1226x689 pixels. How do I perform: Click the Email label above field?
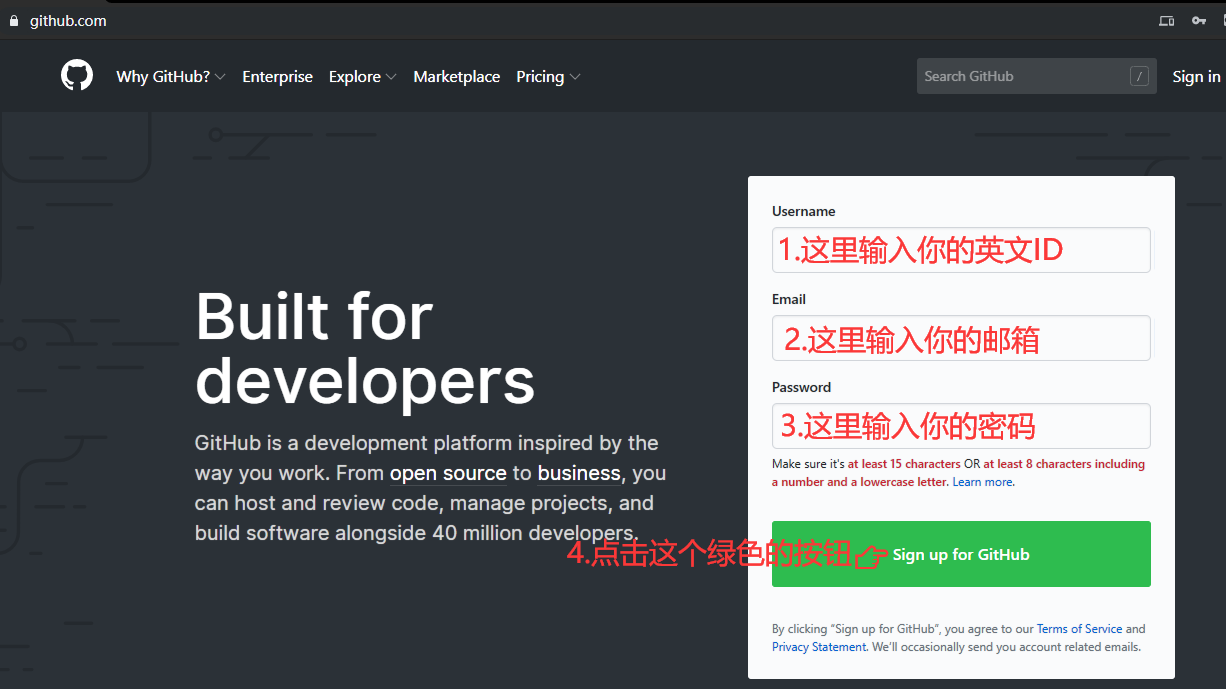click(789, 299)
